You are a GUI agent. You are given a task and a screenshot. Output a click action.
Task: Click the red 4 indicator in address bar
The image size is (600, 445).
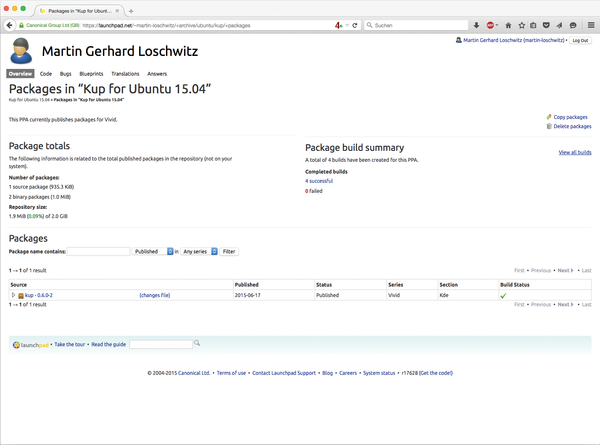coord(338,25)
